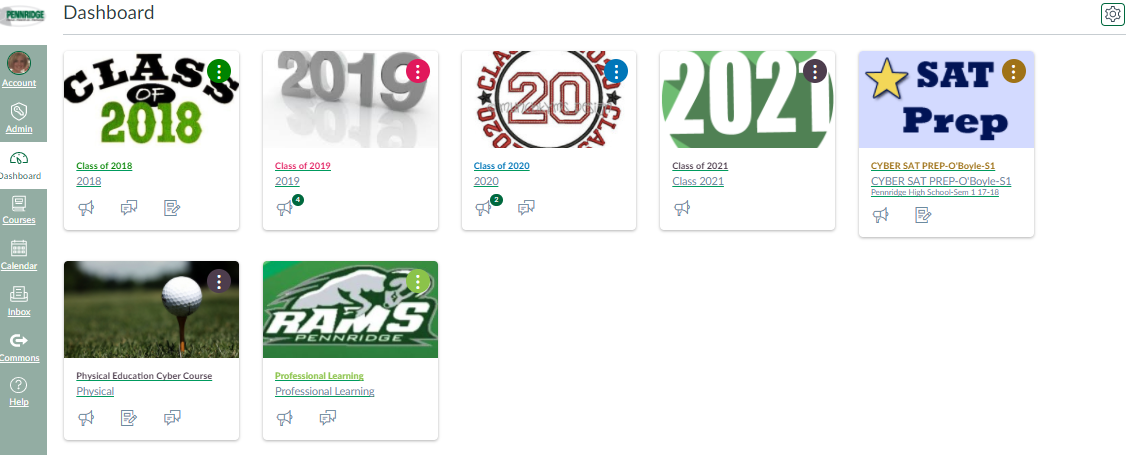The width and height of the screenshot is (1128, 455).
Task: Open Commons from the sidebar
Action: click(19, 348)
